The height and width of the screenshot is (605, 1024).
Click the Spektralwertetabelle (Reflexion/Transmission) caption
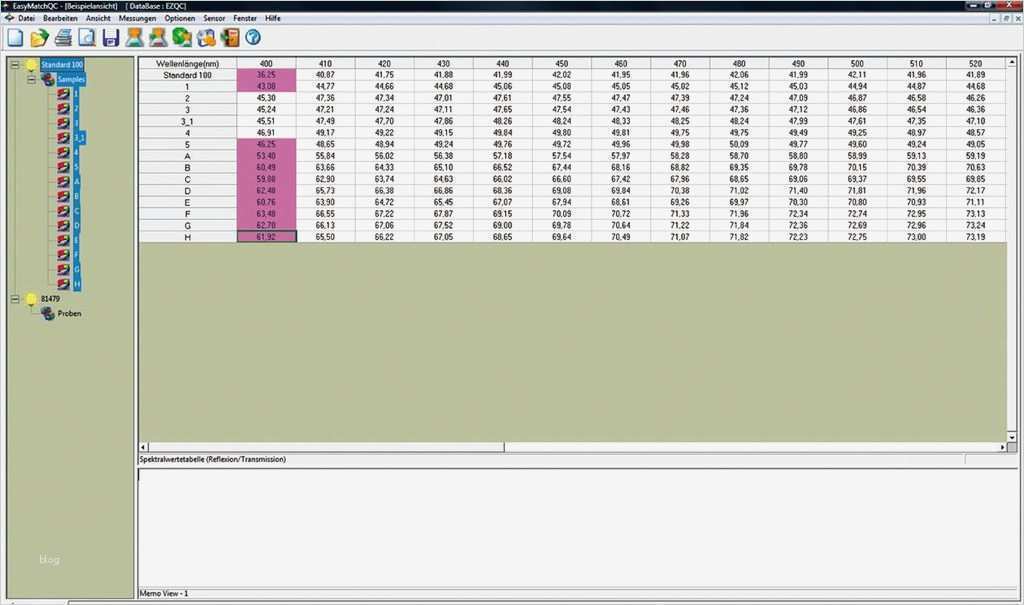coord(212,459)
